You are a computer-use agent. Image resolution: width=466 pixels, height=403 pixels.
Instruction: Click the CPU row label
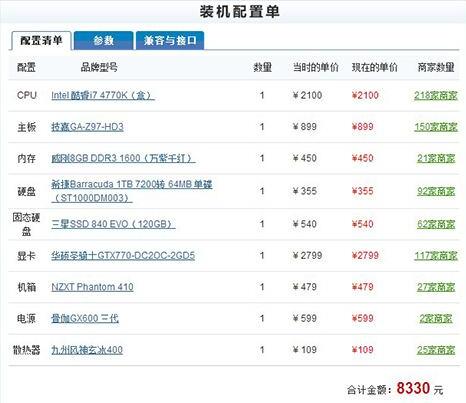(x=27, y=95)
